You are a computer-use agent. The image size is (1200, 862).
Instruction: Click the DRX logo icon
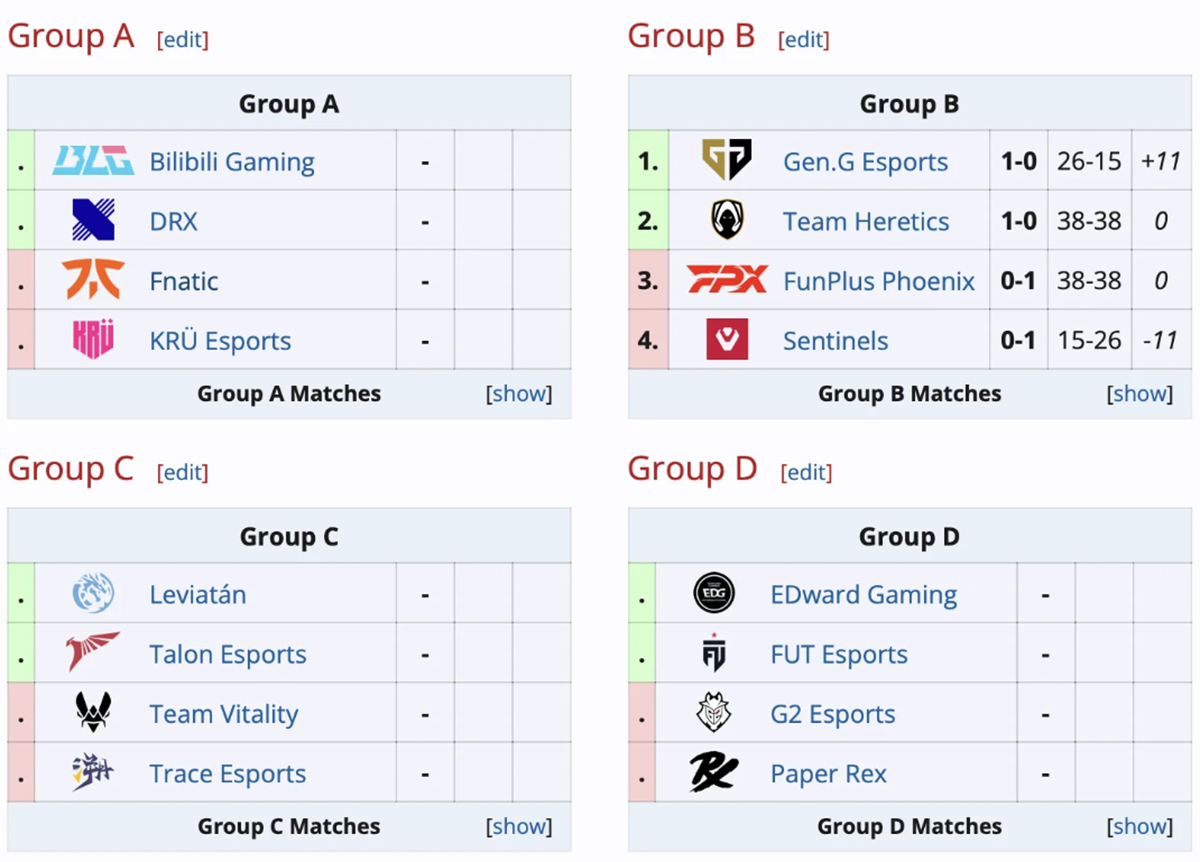(93, 221)
